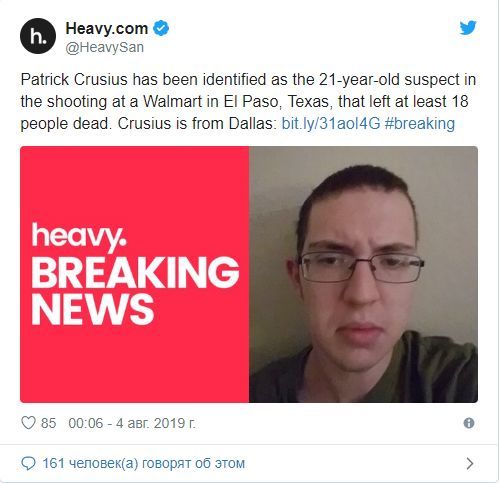Open the tweet info icon
Viewport: 500px width, 483px height.
(469, 423)
